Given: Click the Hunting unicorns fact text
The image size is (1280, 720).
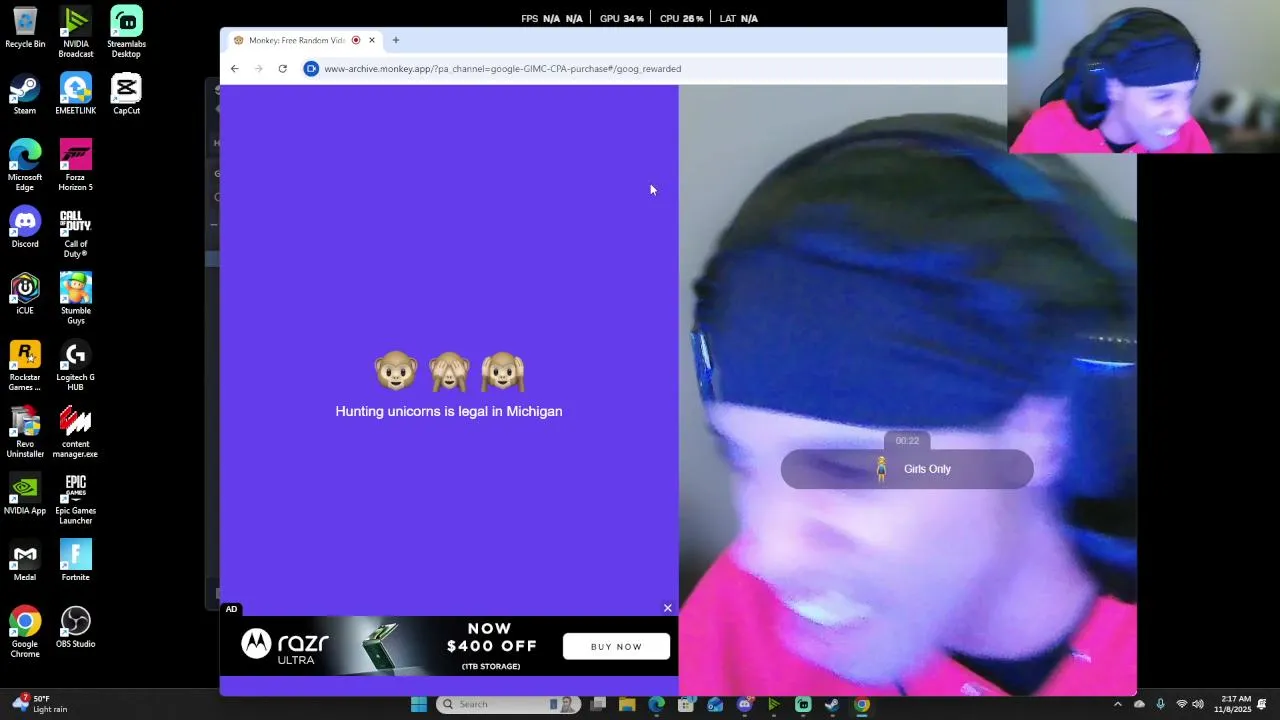Looking at the screenshot, I should (x=449, y=411).
